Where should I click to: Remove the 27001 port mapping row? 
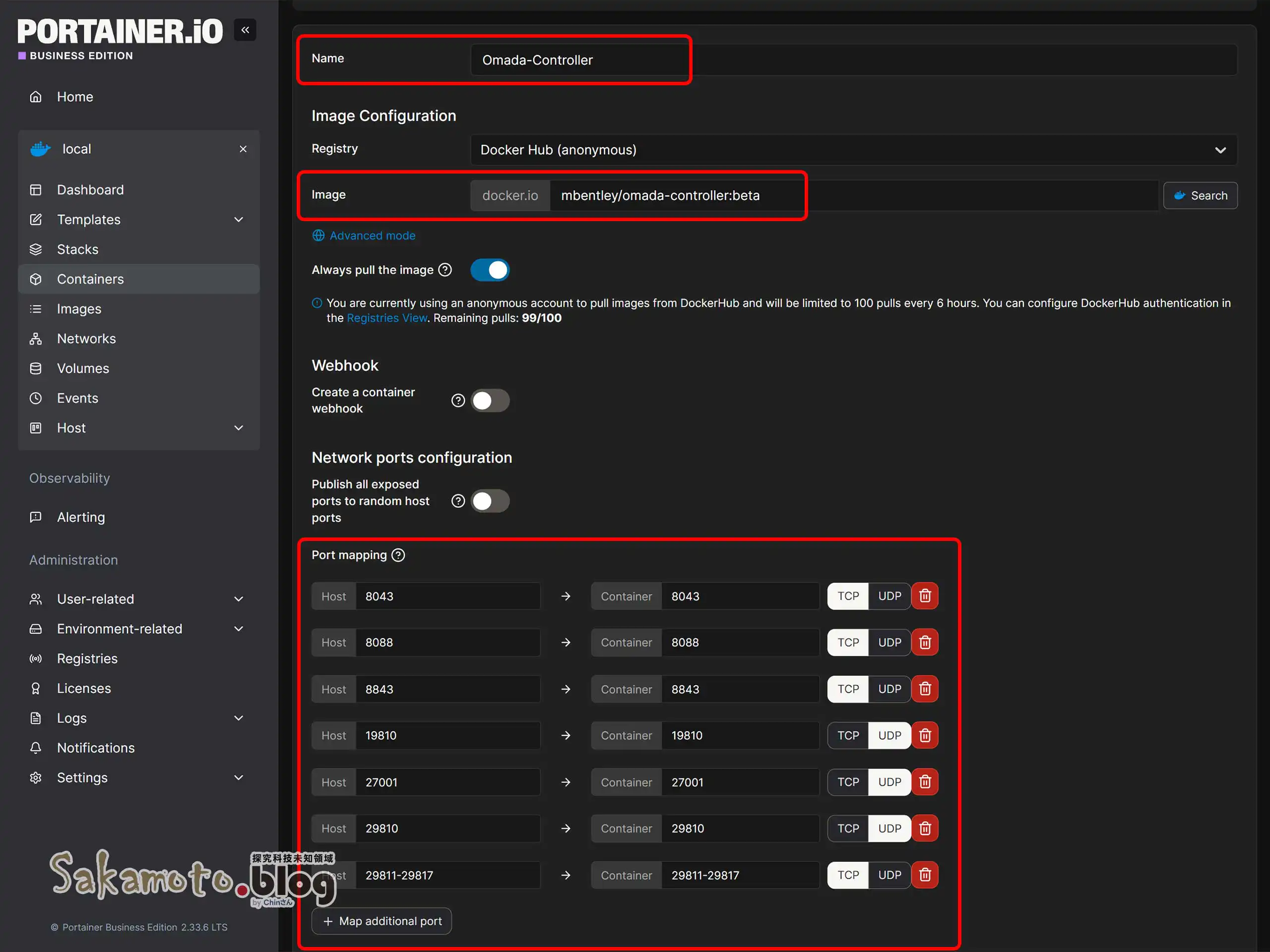(x=925, y=782)
